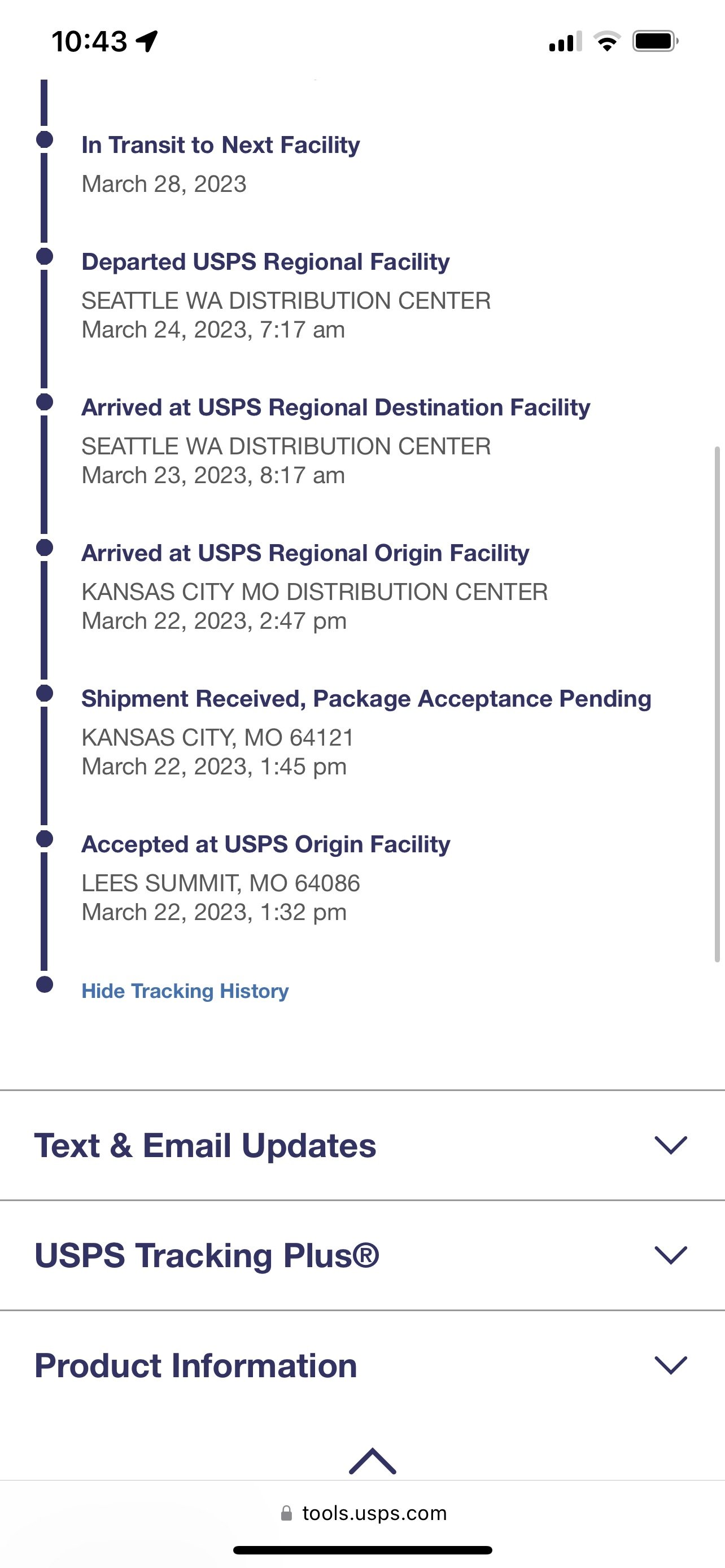Click the page scrollbar on right edge

click(717, 704)
